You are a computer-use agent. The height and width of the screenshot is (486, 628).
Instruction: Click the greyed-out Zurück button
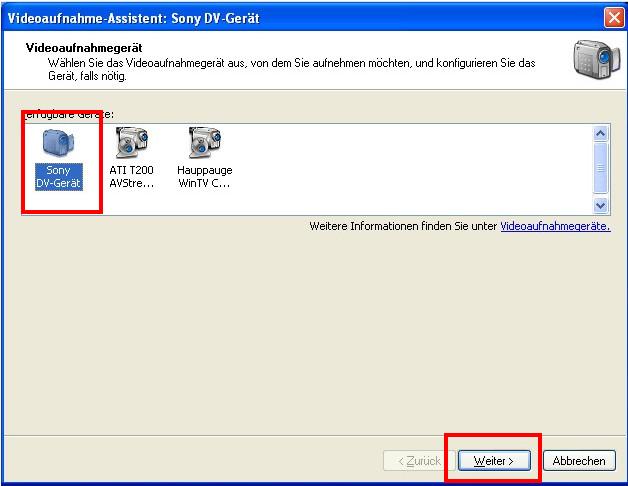pos(418,461)
